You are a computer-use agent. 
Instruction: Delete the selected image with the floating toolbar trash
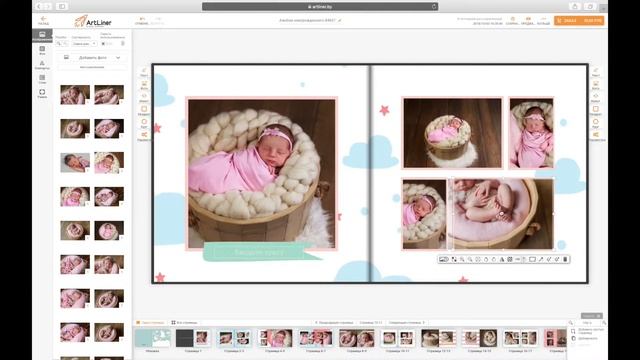pyautogui.click(x=565, y=259)
